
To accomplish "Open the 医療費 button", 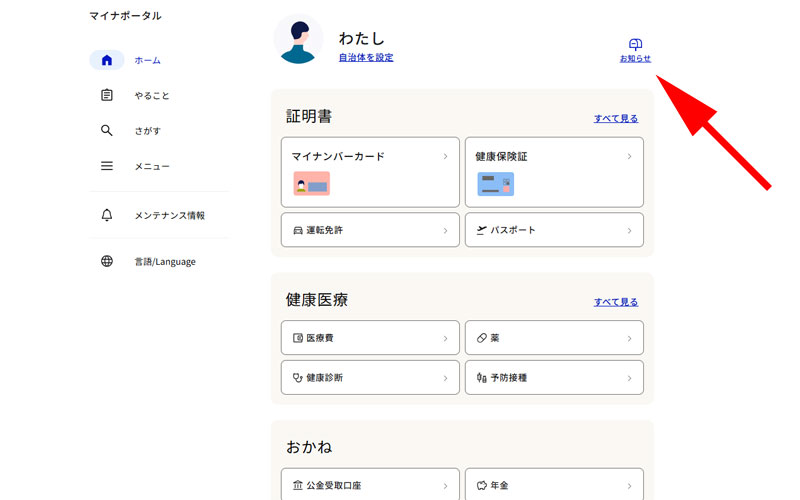I will tap(370, 338).
